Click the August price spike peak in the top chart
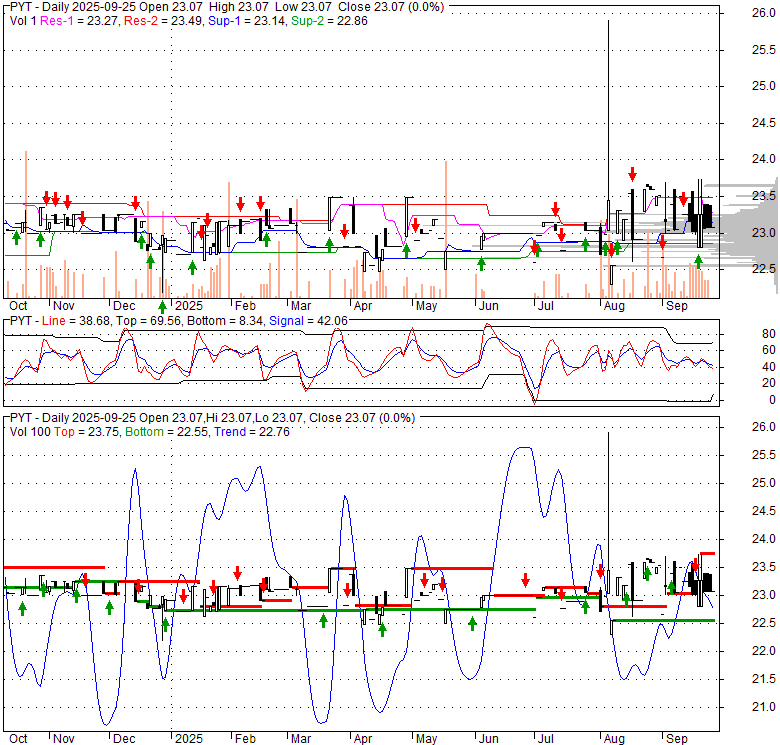 point(608,22)
